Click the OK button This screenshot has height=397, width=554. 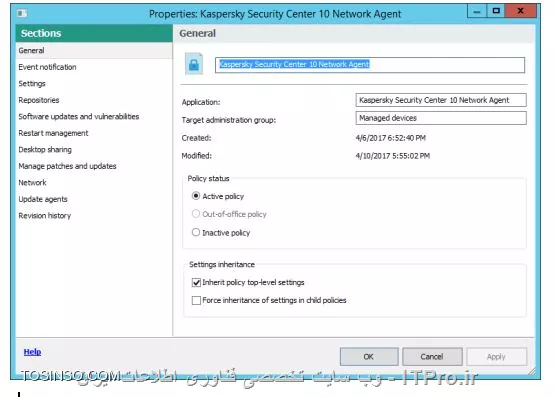click(x=369, y=356)
